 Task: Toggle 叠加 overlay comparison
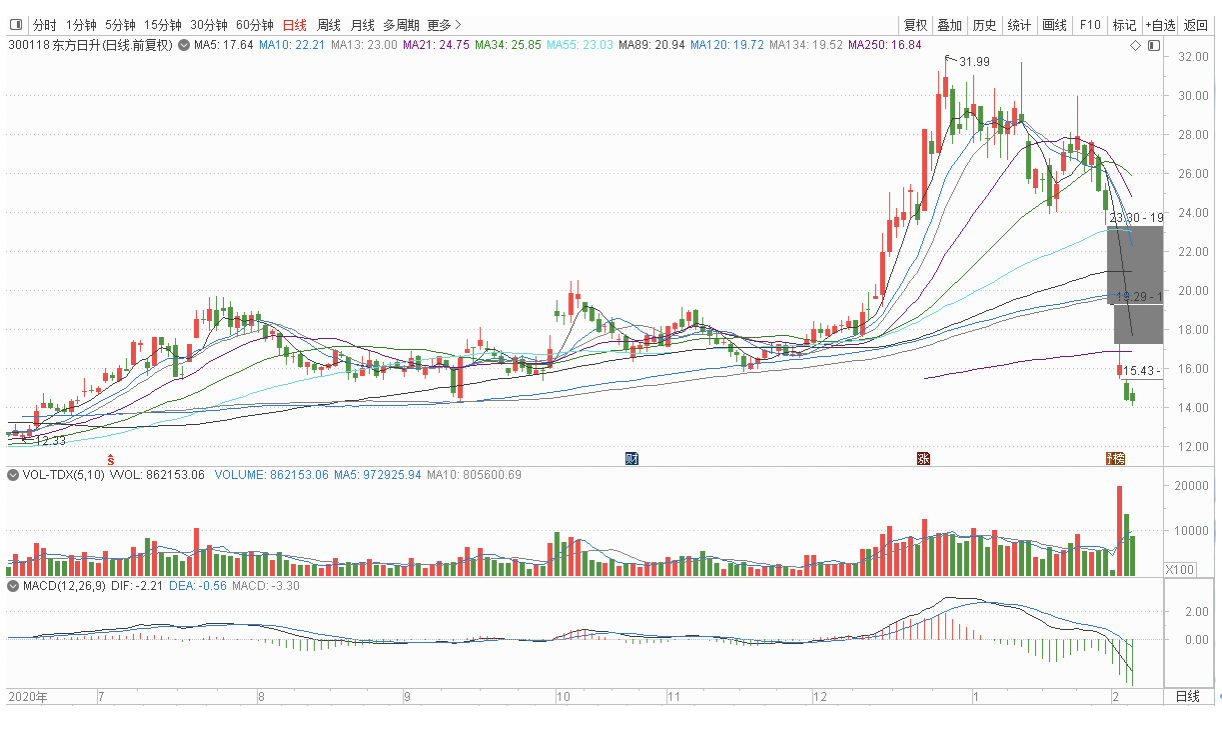949,25
